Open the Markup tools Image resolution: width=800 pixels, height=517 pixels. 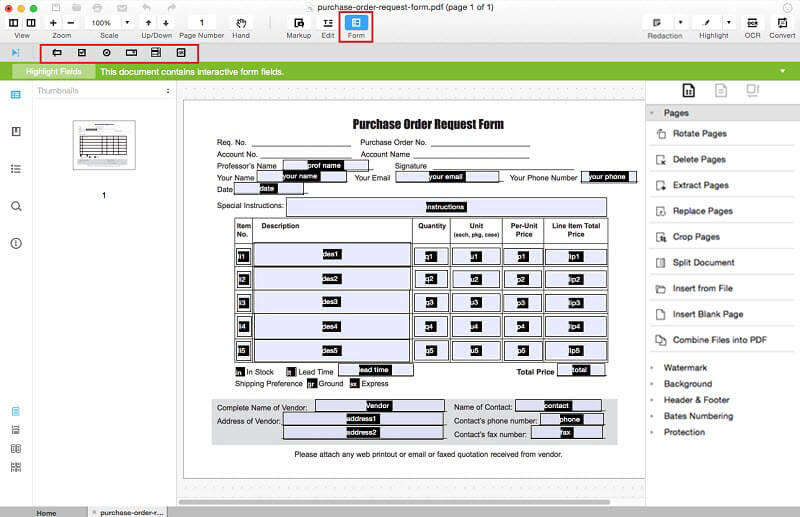click(298, 27)
